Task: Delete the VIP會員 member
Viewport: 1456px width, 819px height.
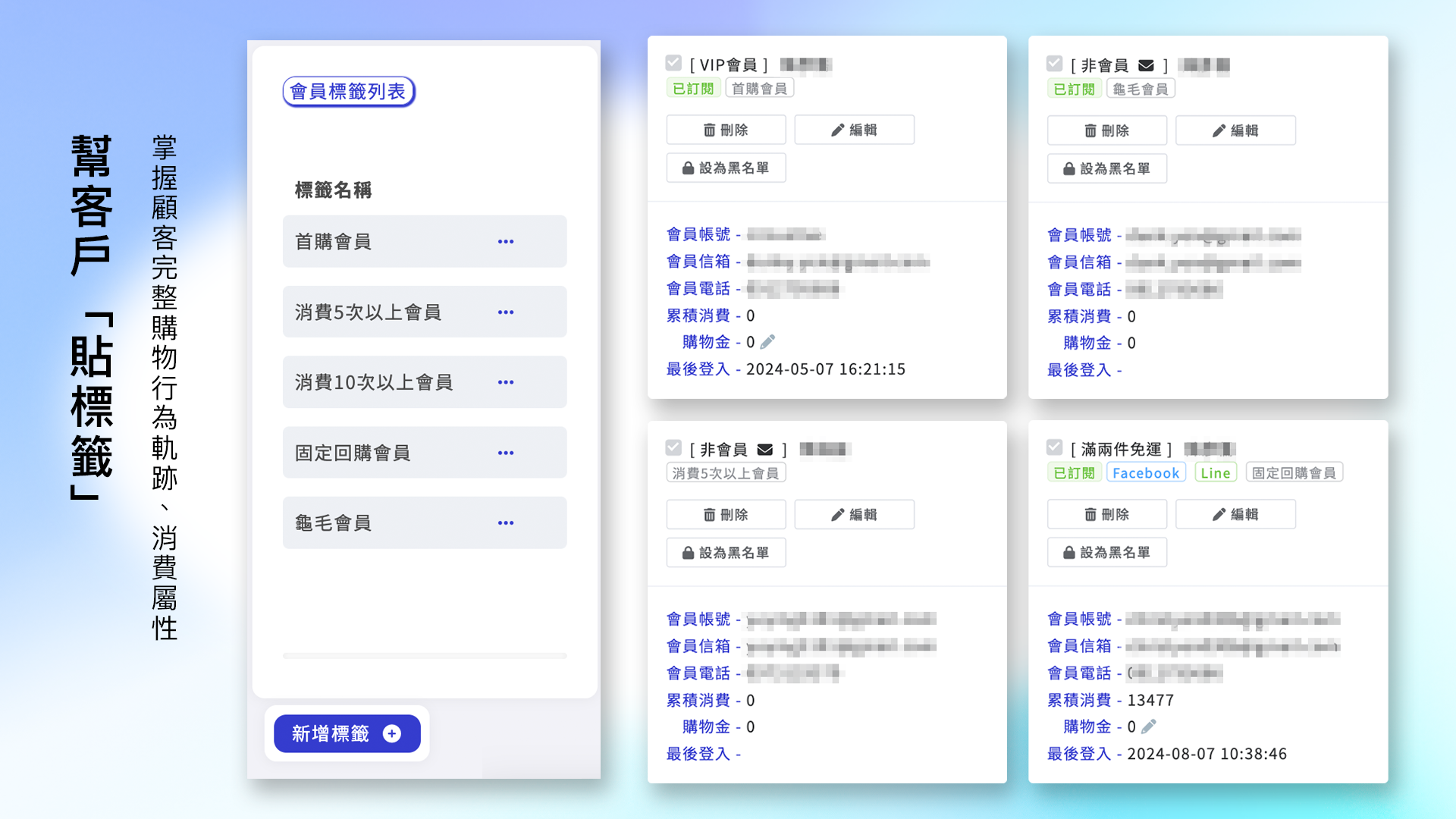Action: [x=726, y=130]
